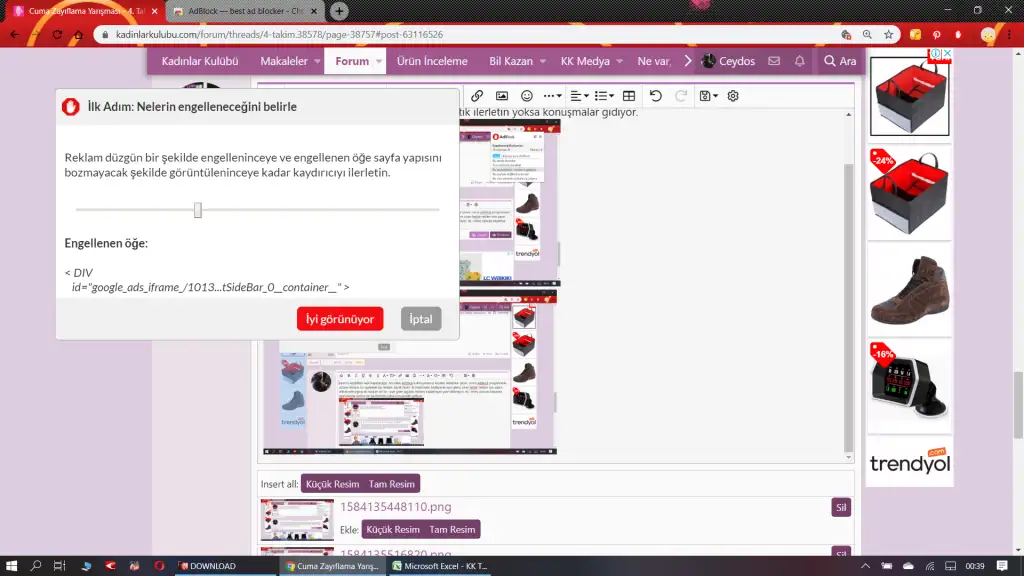This screenshot has height=576, width=1024.
Task: Open editor settings gear icon
Action: pyautogui.click(x=733, y=96)
